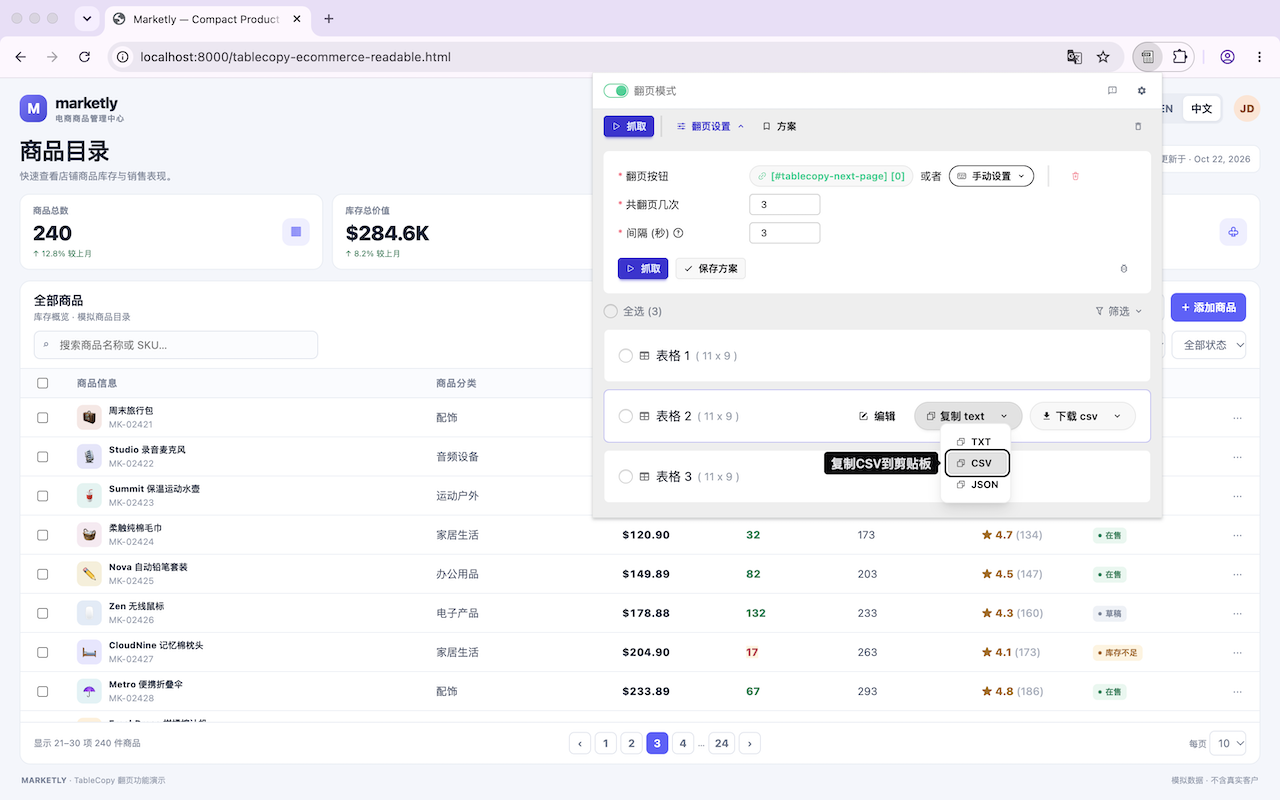The image size is (1280, 800).
Task: Open the Chrome profile icon
Action: tap(1228, 57)
